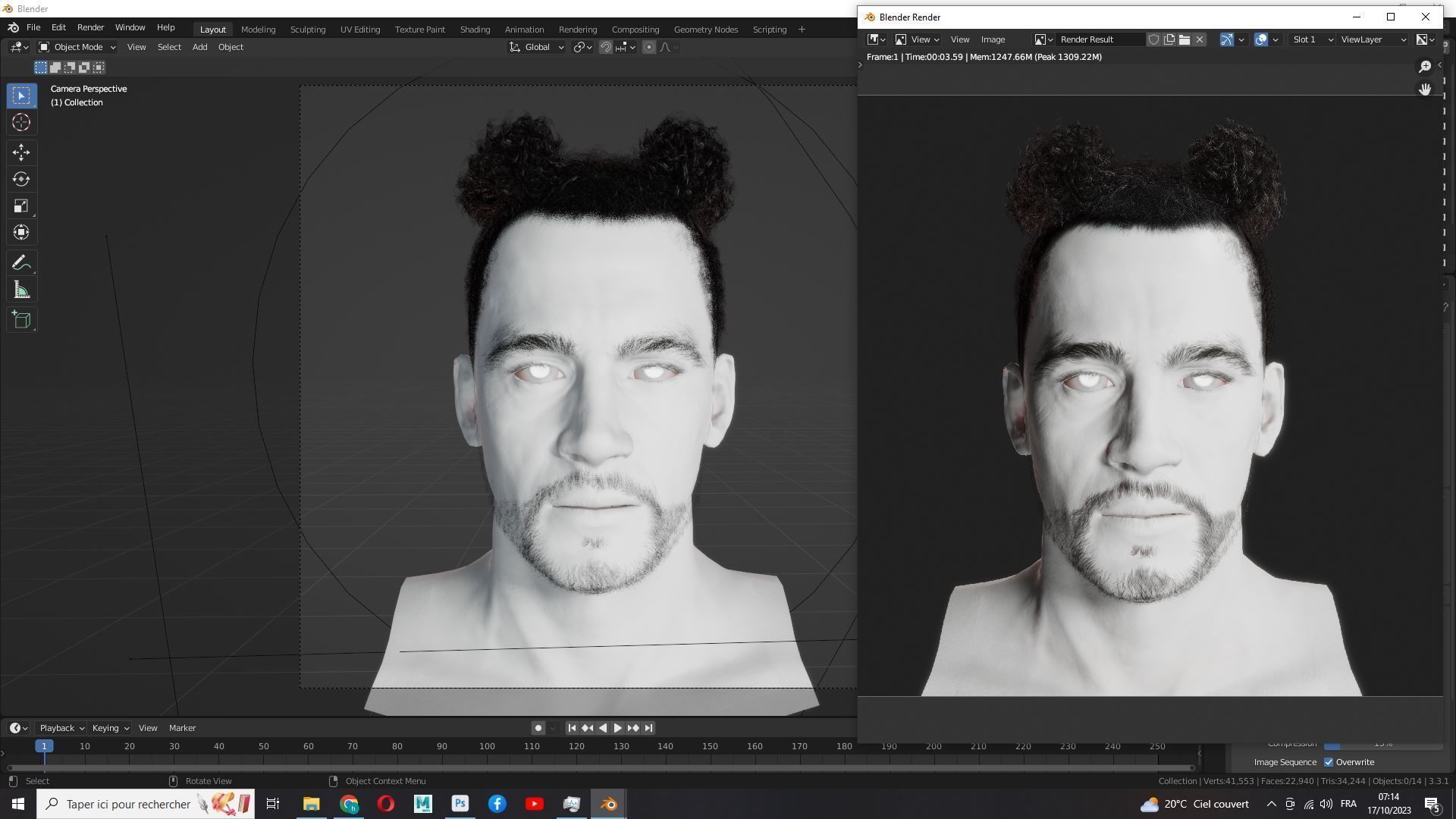
Task: Click zoom magnifier gizmo in Render window
Action: click(x=1425, y=67)
